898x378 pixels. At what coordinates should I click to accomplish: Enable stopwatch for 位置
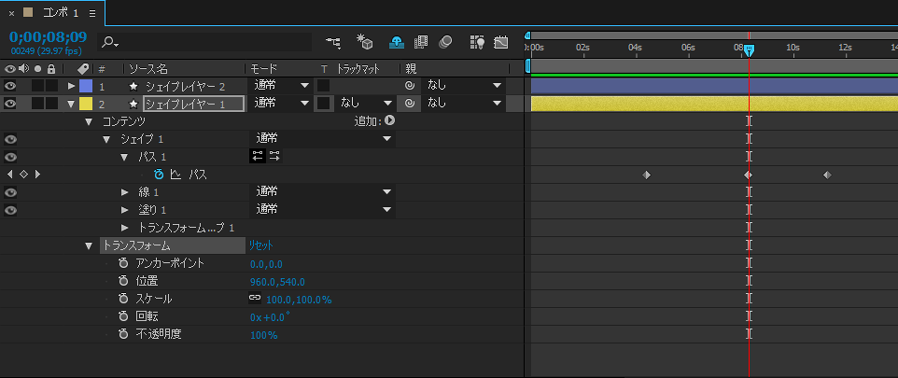(x=123, y=281)
